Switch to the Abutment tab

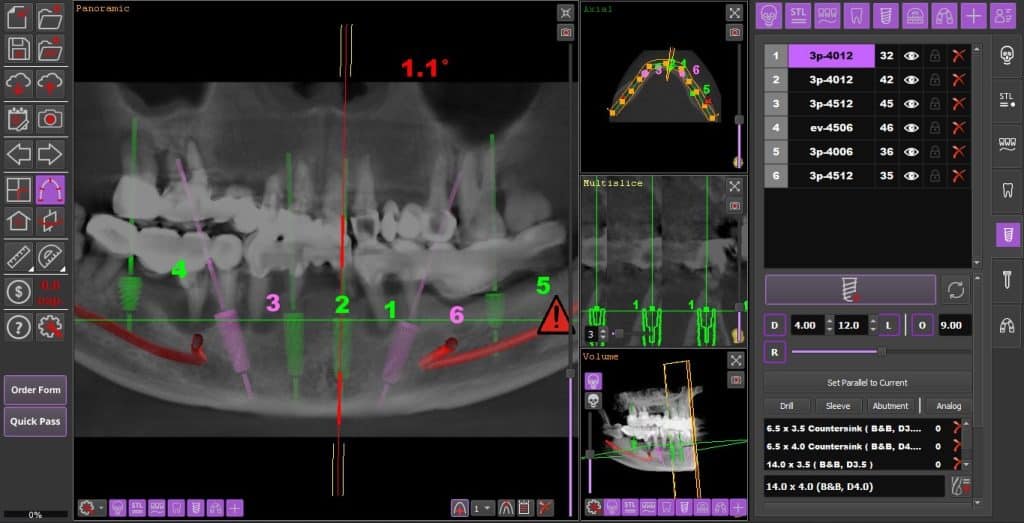coord(890,406)
